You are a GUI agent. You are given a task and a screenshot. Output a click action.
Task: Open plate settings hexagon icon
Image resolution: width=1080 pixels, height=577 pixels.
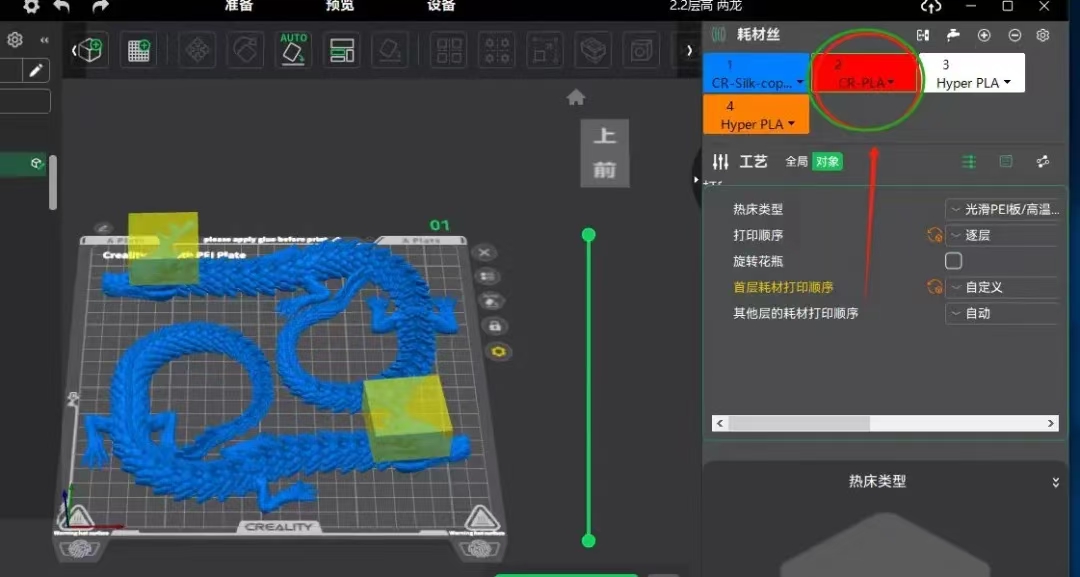(x=499, y=352)
